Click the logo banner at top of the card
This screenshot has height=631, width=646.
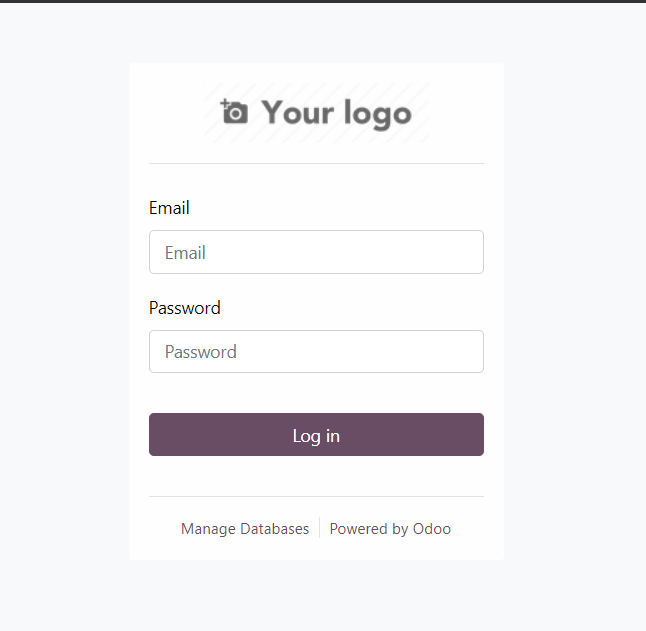coord(316,113)
